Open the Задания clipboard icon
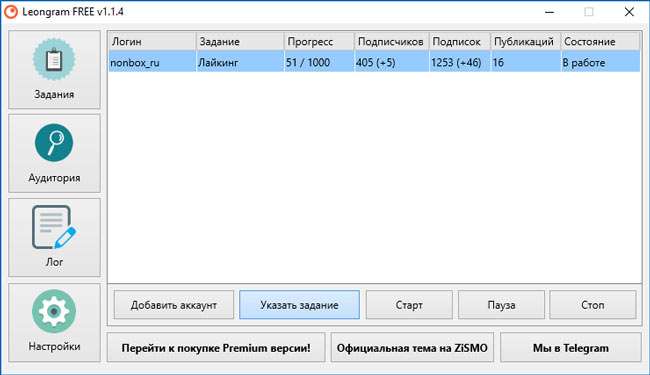650x375 pixels. (x=54, y=59)
